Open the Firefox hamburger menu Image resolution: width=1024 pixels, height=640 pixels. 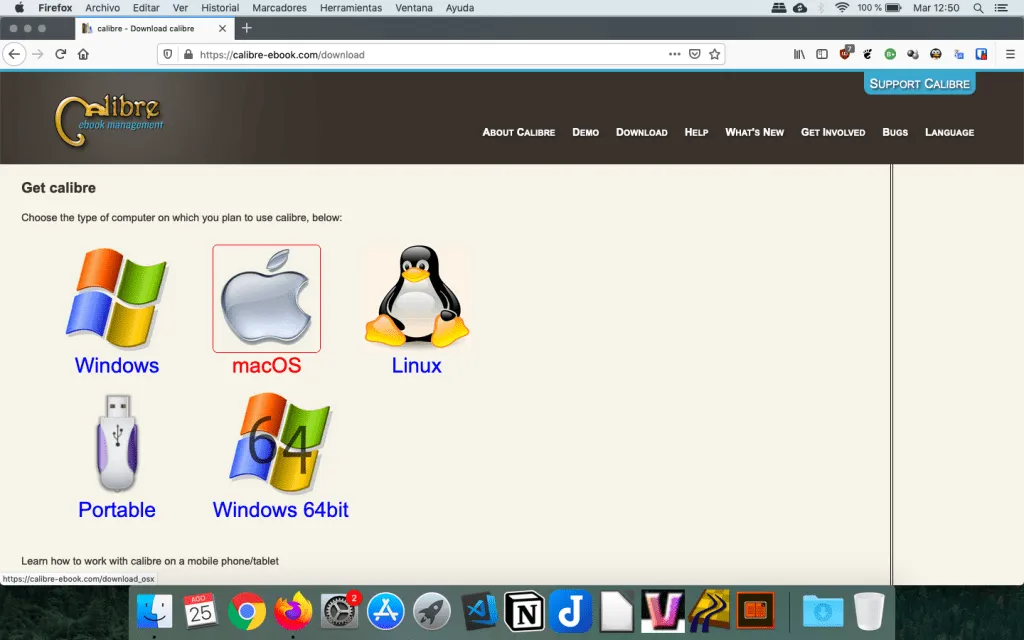1010,54
